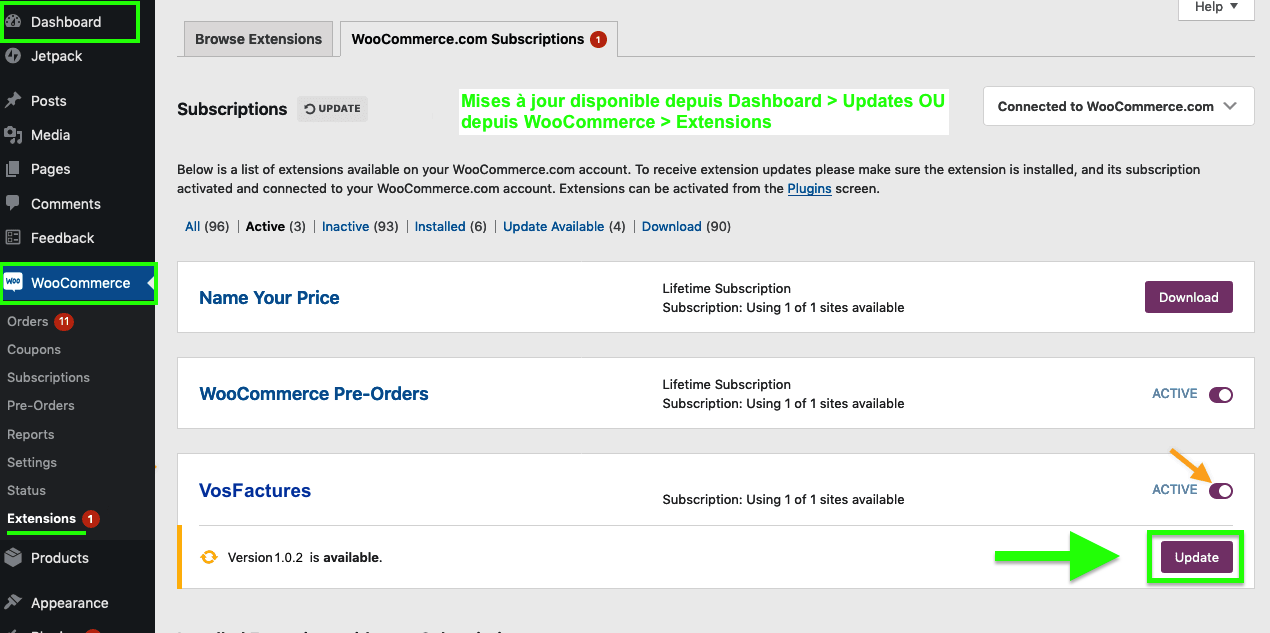Expand the Connected to WooCommerce.com dropdown

(1117, 106)
